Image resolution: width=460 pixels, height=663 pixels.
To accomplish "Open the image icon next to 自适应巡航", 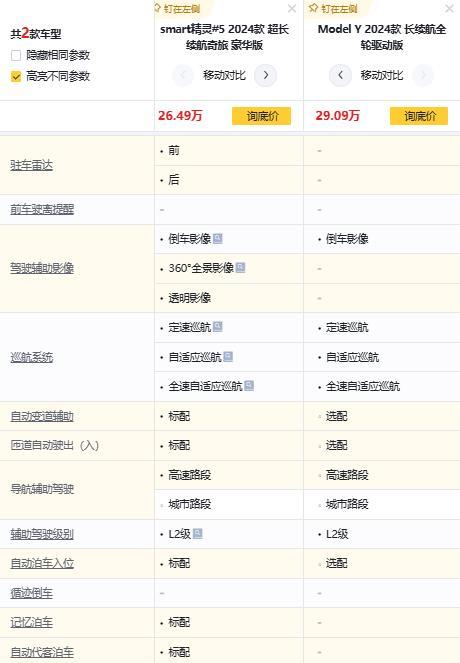I will [228, 356].
